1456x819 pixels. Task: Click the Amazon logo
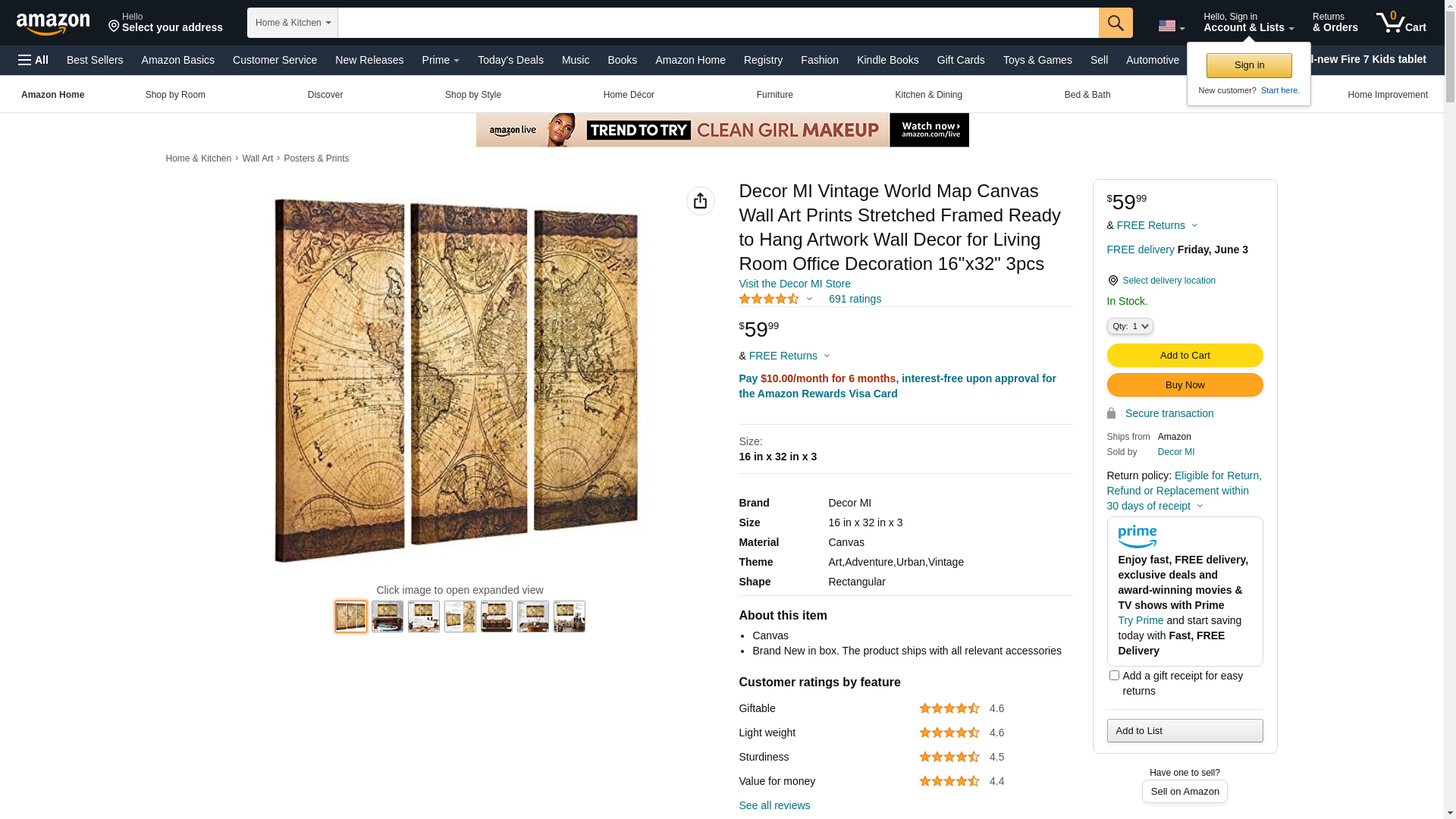pyautogui.click(x=53, y=24)
